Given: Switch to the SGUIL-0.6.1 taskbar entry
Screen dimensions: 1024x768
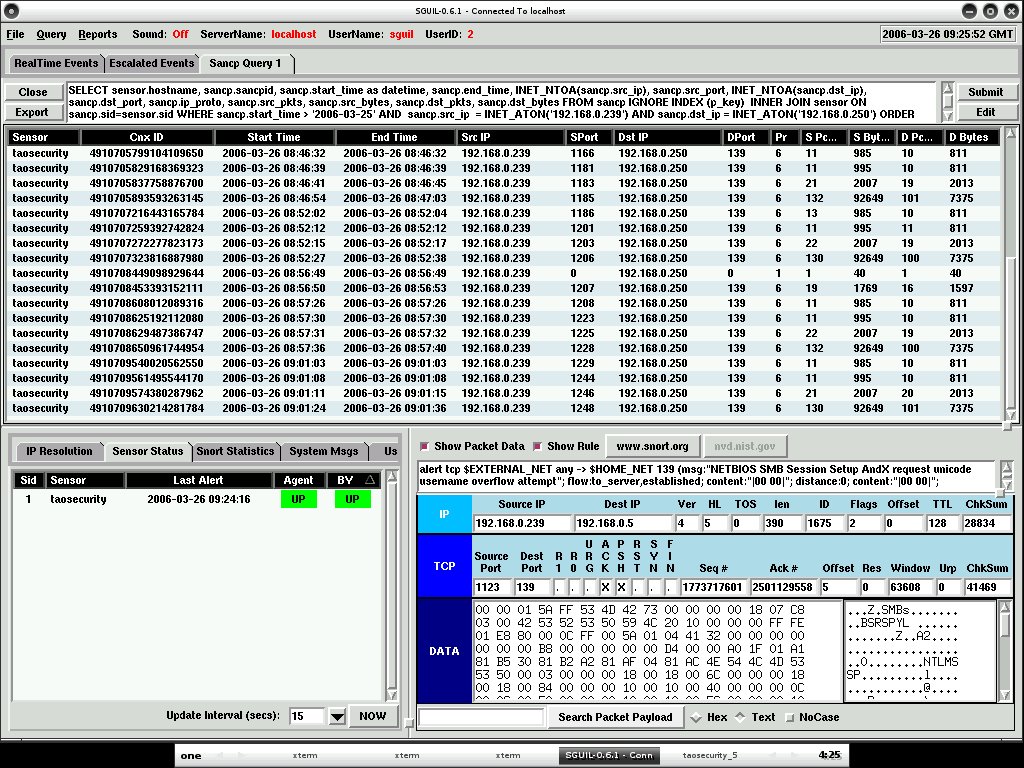Looking at the screenshot, I should [x=609, y=756].
